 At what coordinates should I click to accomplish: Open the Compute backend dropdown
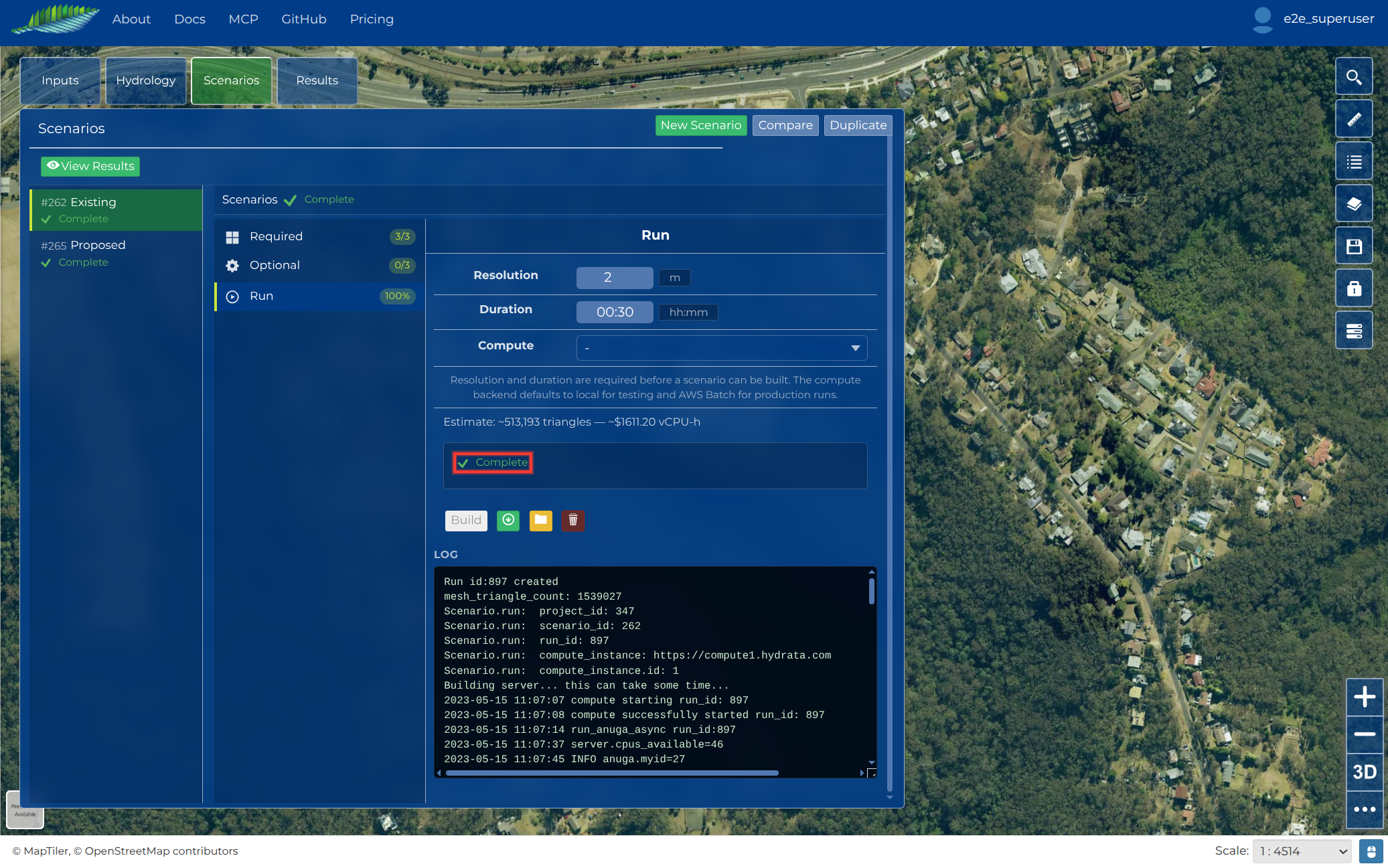pos(721,348)
